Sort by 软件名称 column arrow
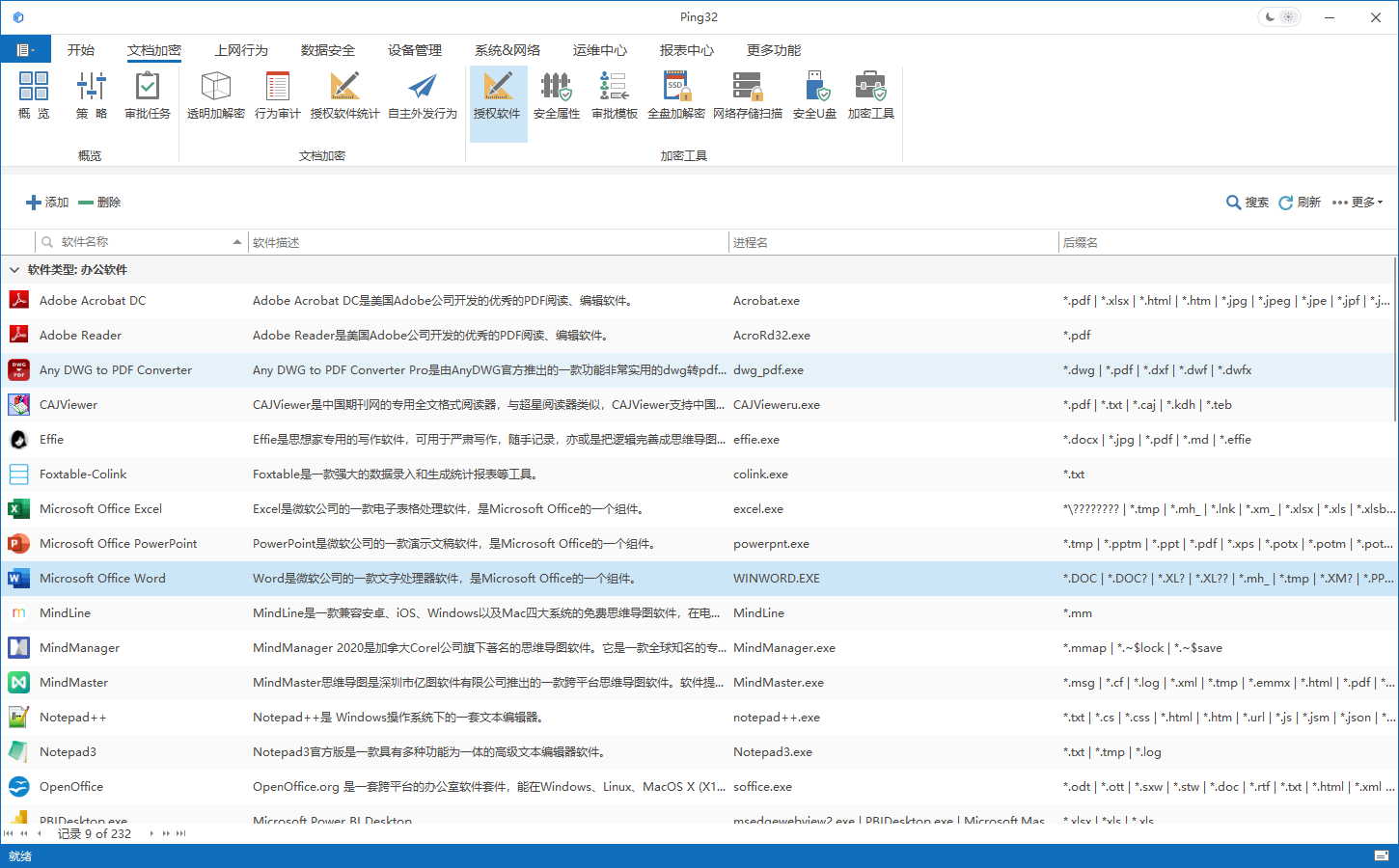 coord(237,242)
